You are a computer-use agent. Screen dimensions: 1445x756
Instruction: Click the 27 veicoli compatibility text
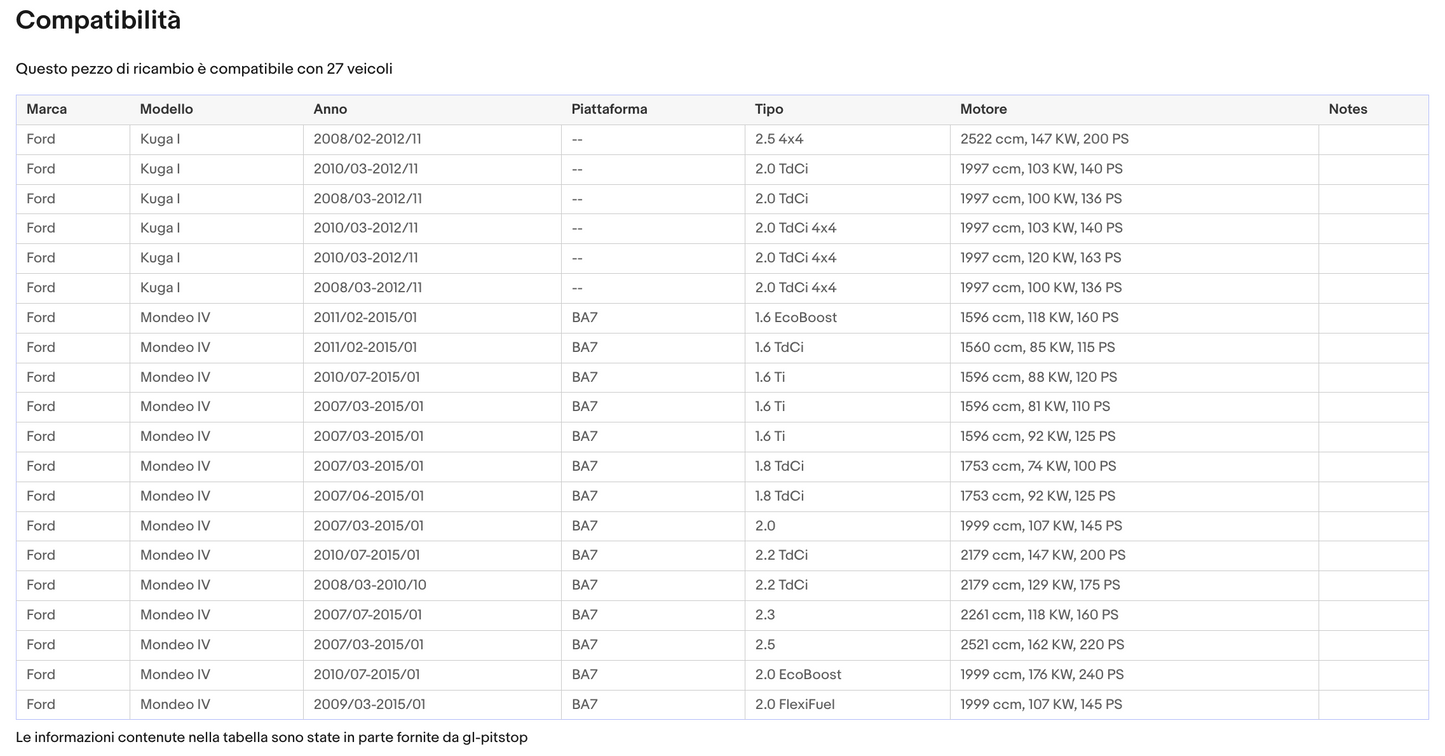click(x=359, y=69)
